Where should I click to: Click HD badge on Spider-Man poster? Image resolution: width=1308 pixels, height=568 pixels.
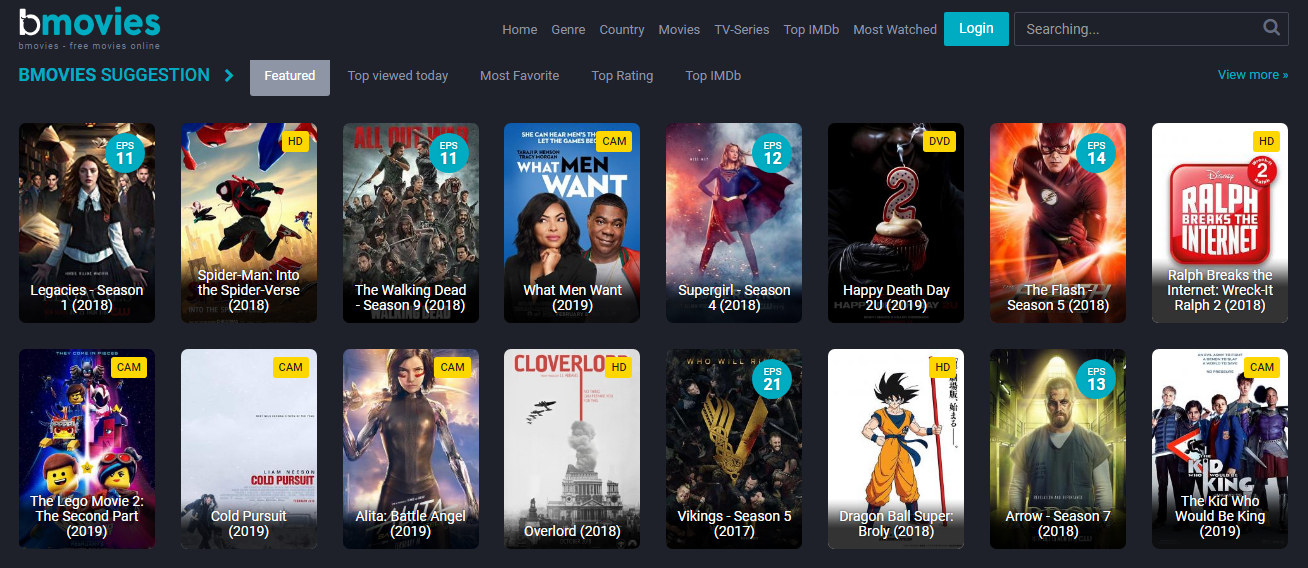[295, 141]
